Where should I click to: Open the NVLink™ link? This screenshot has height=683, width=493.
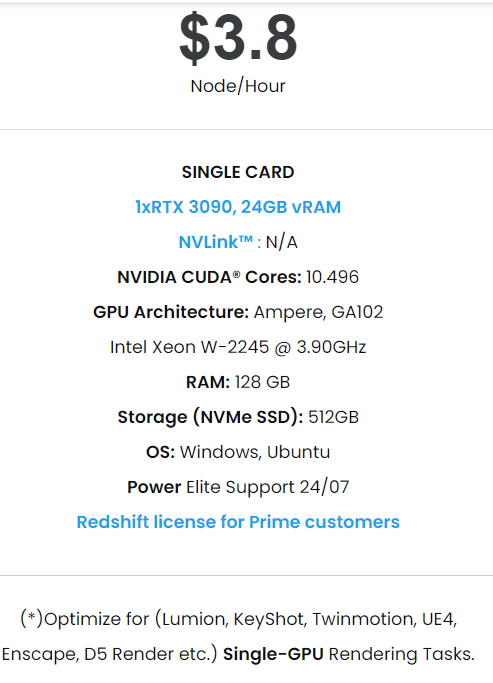pyautogui.click(x=216, y=242)
